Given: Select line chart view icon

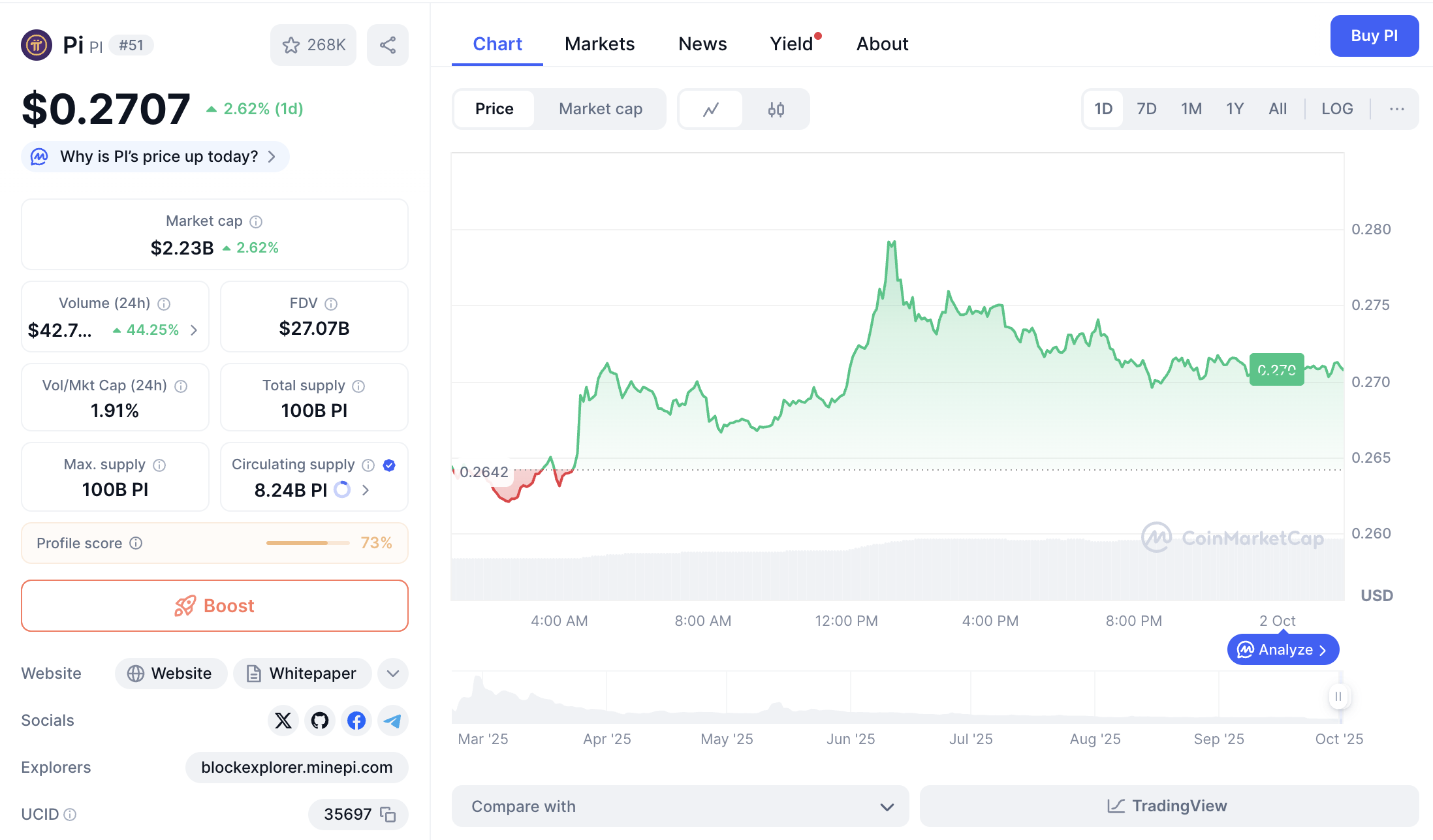Looking at the screenshot, I should click(711, 109).
